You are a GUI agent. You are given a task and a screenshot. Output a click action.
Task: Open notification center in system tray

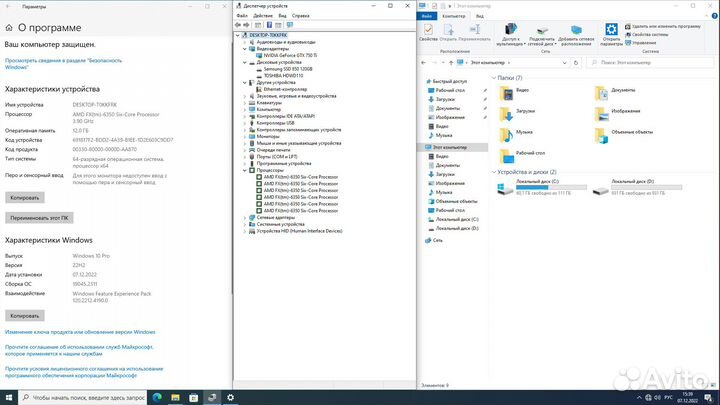pyautogui.click(x=709, y=398)
